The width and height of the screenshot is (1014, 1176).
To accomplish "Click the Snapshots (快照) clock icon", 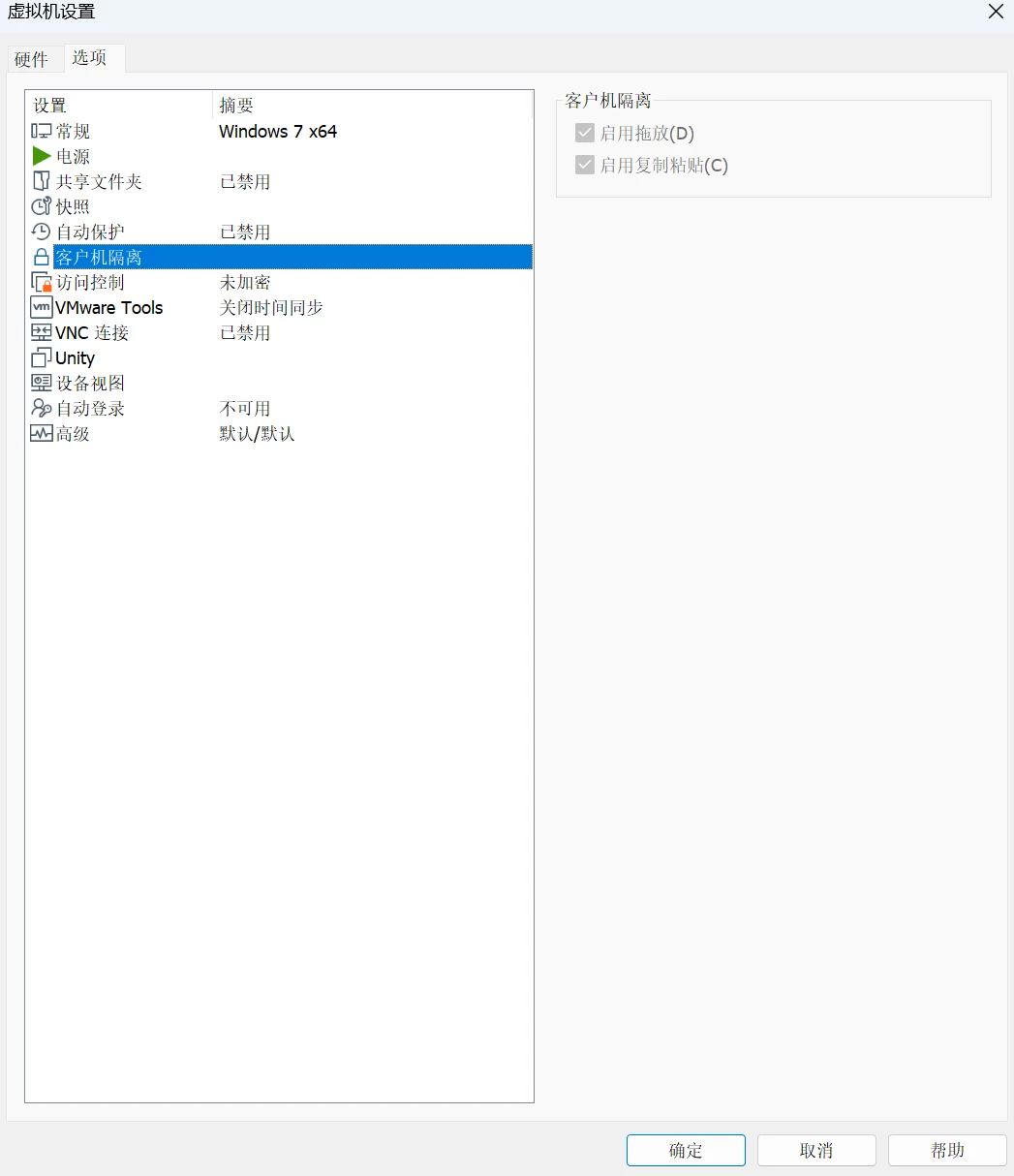I will pos(42,207).
